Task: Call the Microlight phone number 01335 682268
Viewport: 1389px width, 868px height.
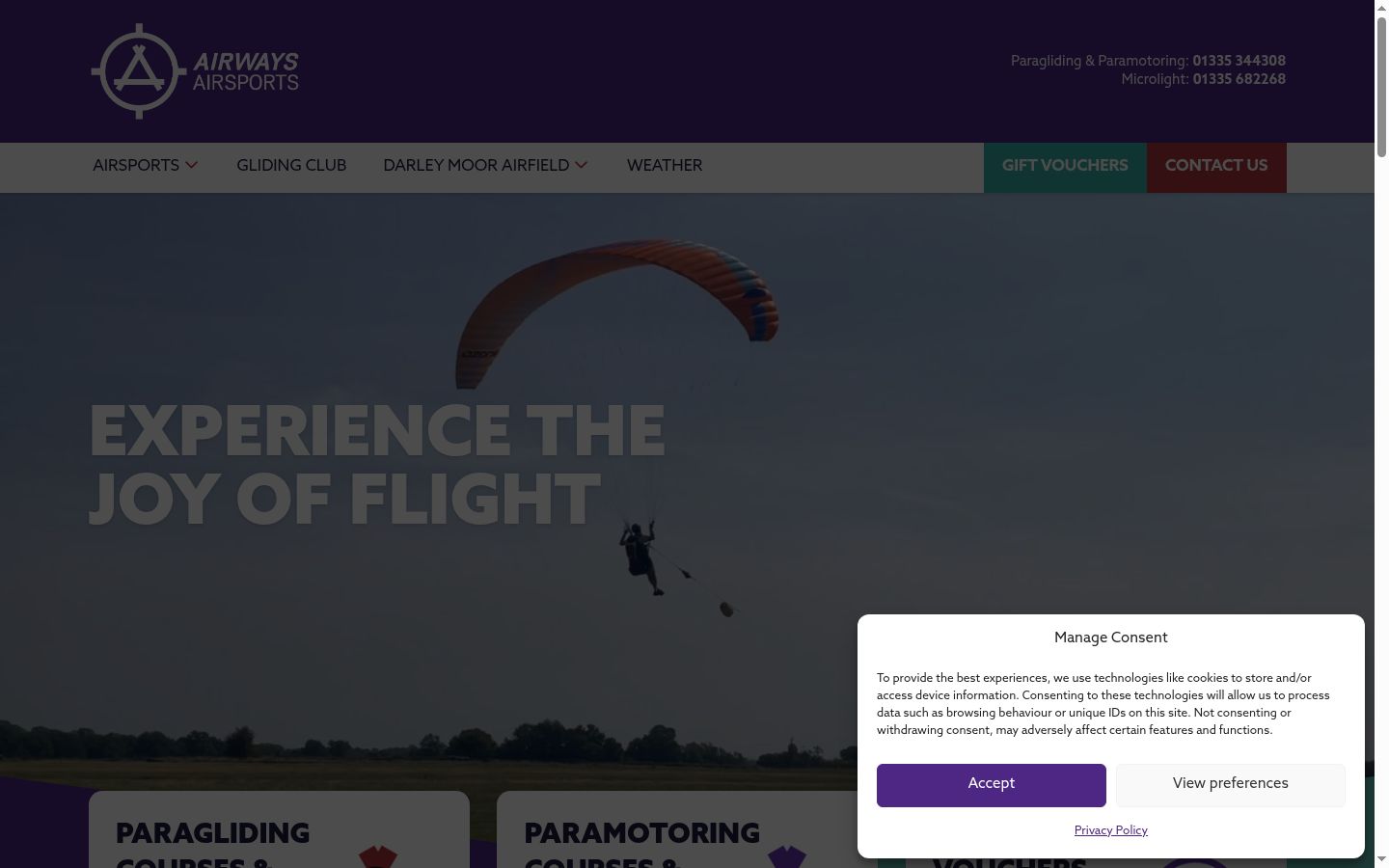Action: [1239, 79]
